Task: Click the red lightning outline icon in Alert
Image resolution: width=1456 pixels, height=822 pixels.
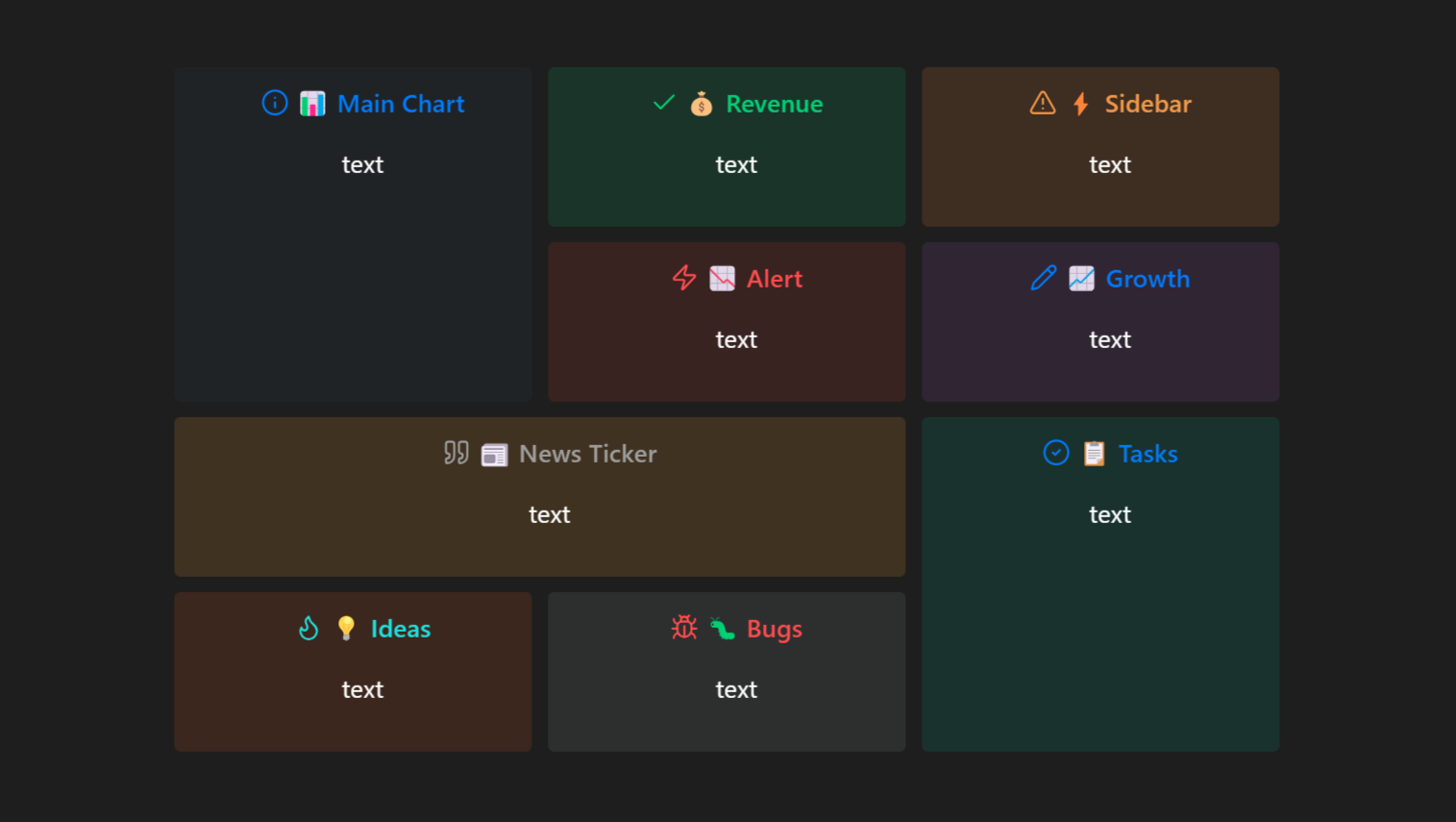Action: click(684, 278)
